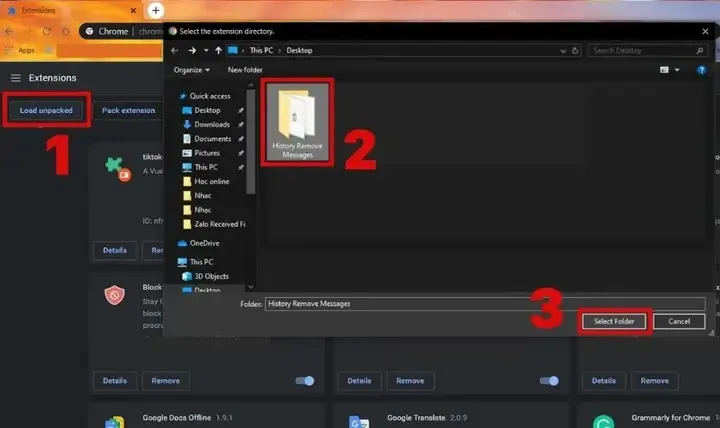
Task: Toggle the bottom-left extension enable switch
Action: (x=305, y=381)
